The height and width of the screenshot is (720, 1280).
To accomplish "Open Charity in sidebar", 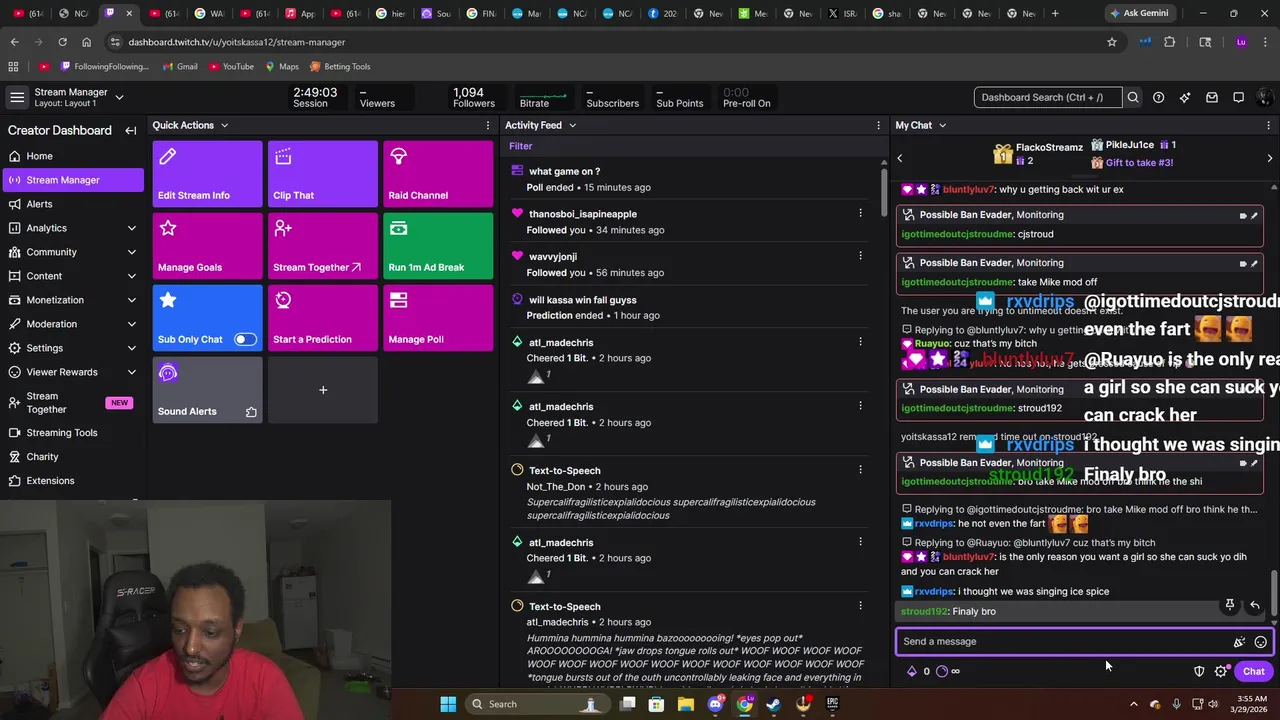I will pos(72,457).
